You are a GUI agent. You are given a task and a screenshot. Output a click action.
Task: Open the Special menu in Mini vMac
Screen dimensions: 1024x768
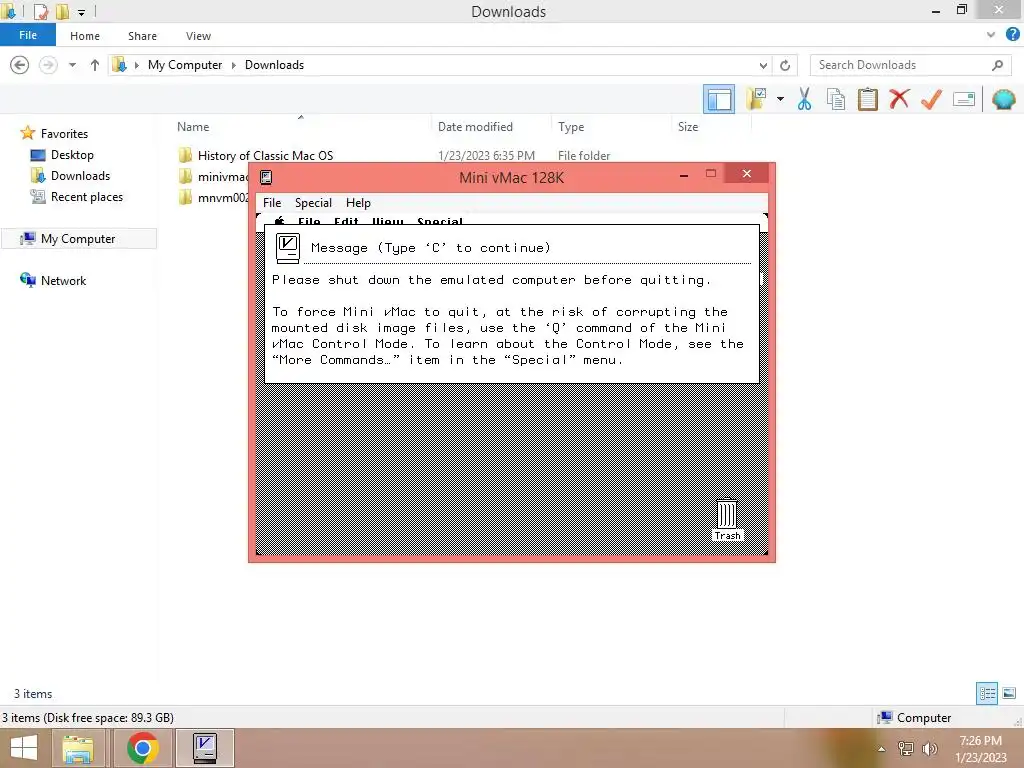313,202
